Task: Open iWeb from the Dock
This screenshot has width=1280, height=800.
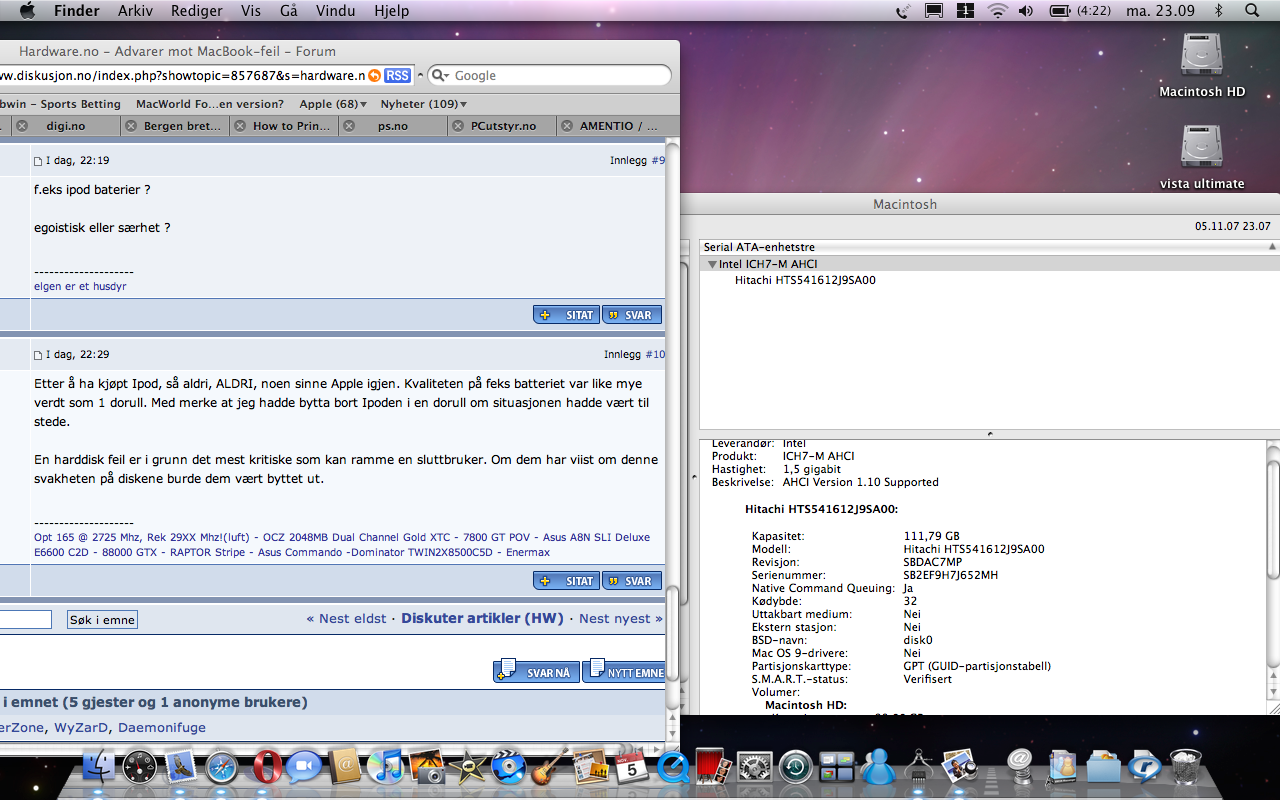Action: pyautogui.click(x=591, y=768)
